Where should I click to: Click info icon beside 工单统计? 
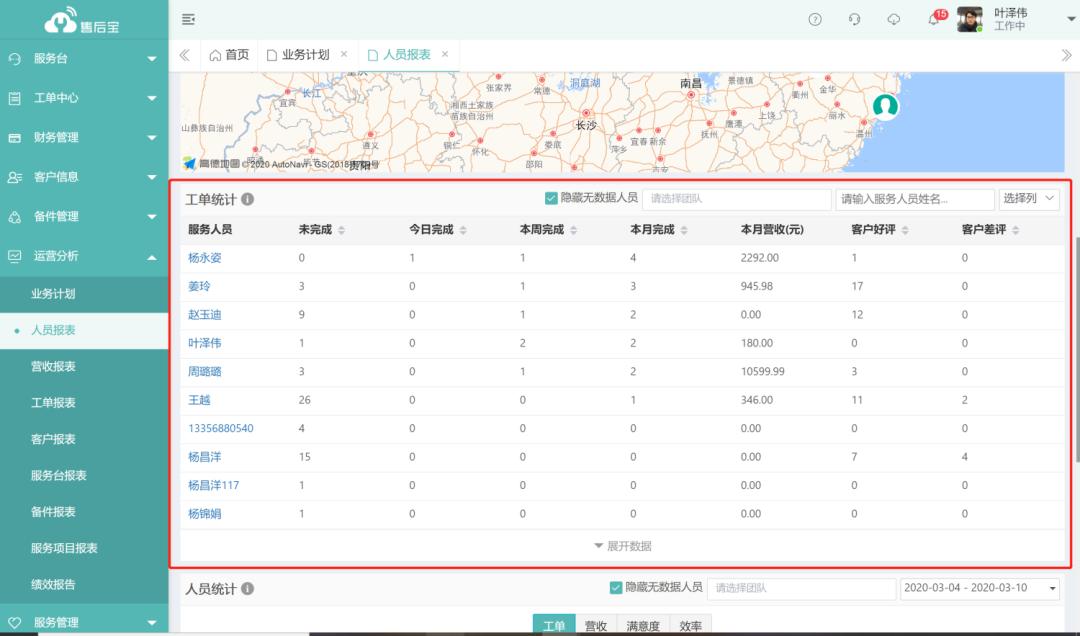247,199
